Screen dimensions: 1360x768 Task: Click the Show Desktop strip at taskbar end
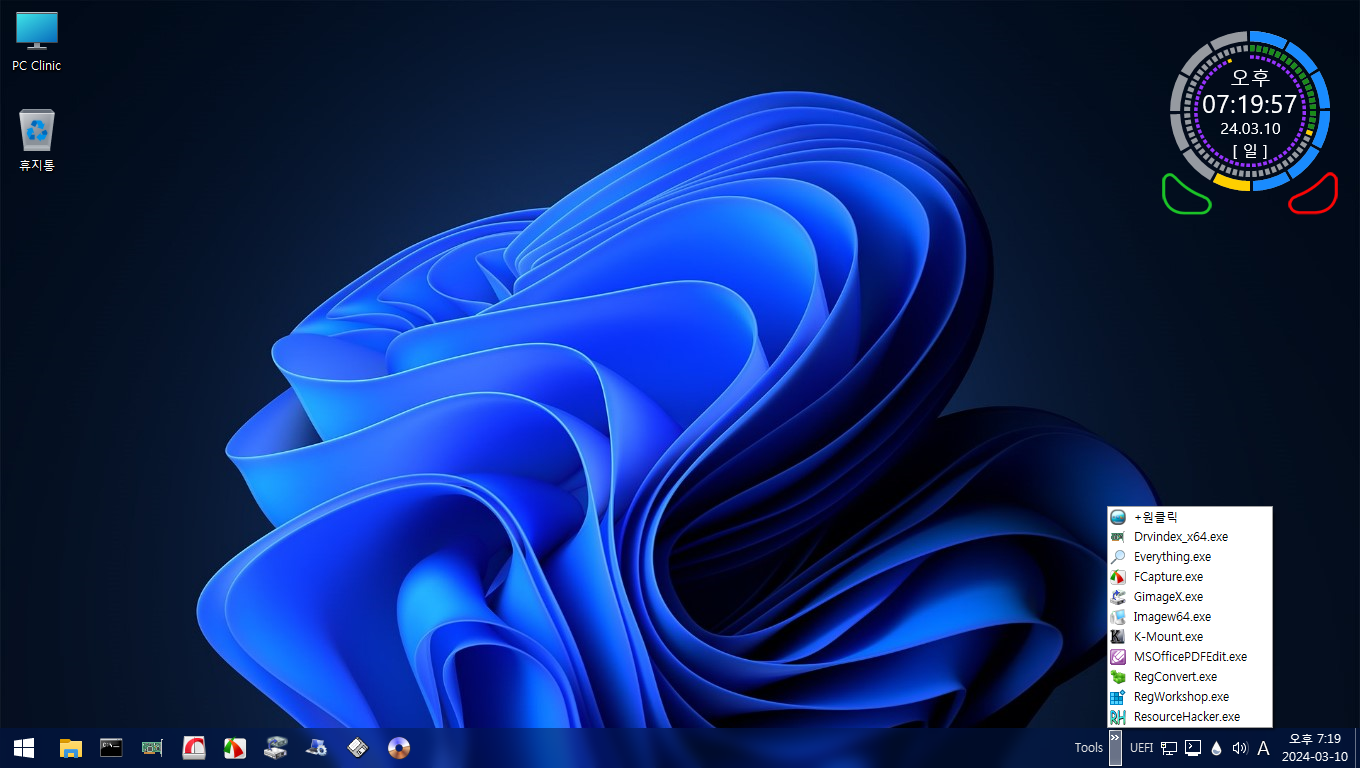(1357, 748)
